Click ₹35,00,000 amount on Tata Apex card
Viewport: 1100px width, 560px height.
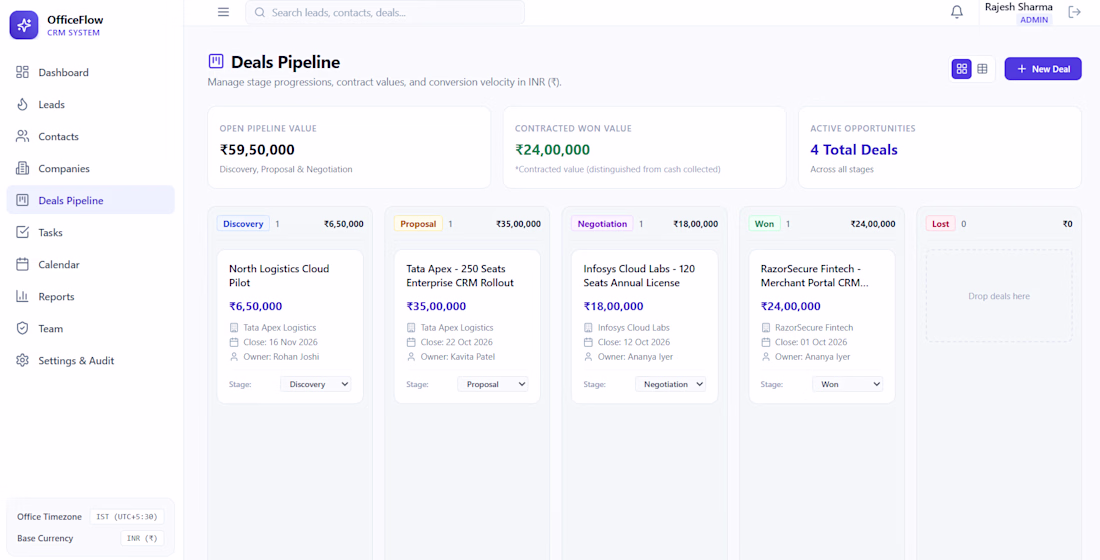coord(436,306)
